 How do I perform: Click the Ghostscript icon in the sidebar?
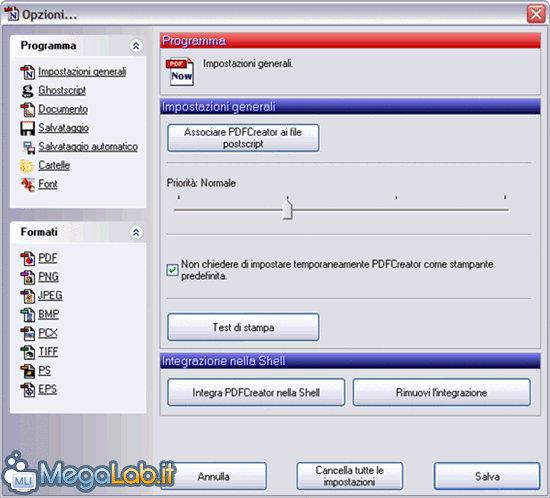[27, 90]
